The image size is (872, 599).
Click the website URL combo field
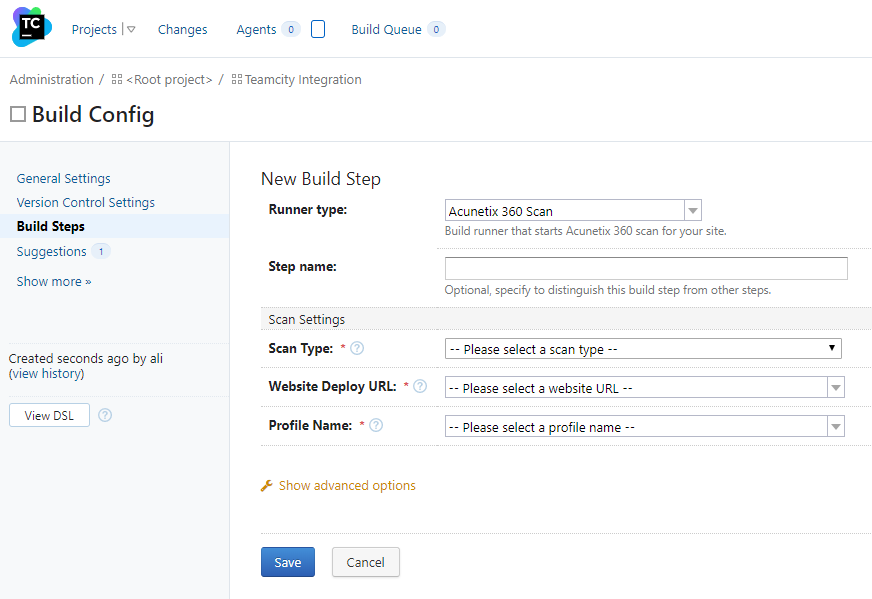[x=636, y=388]
